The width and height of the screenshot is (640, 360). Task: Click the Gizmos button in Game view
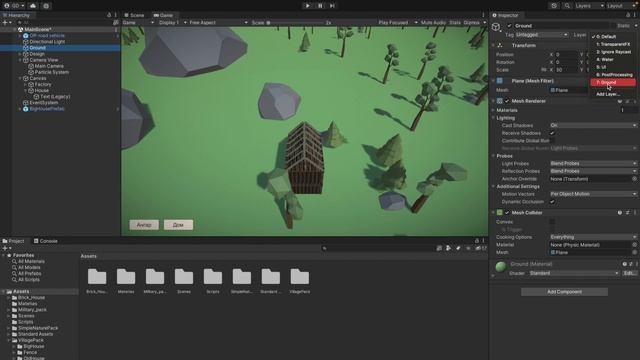coord(471,22)
